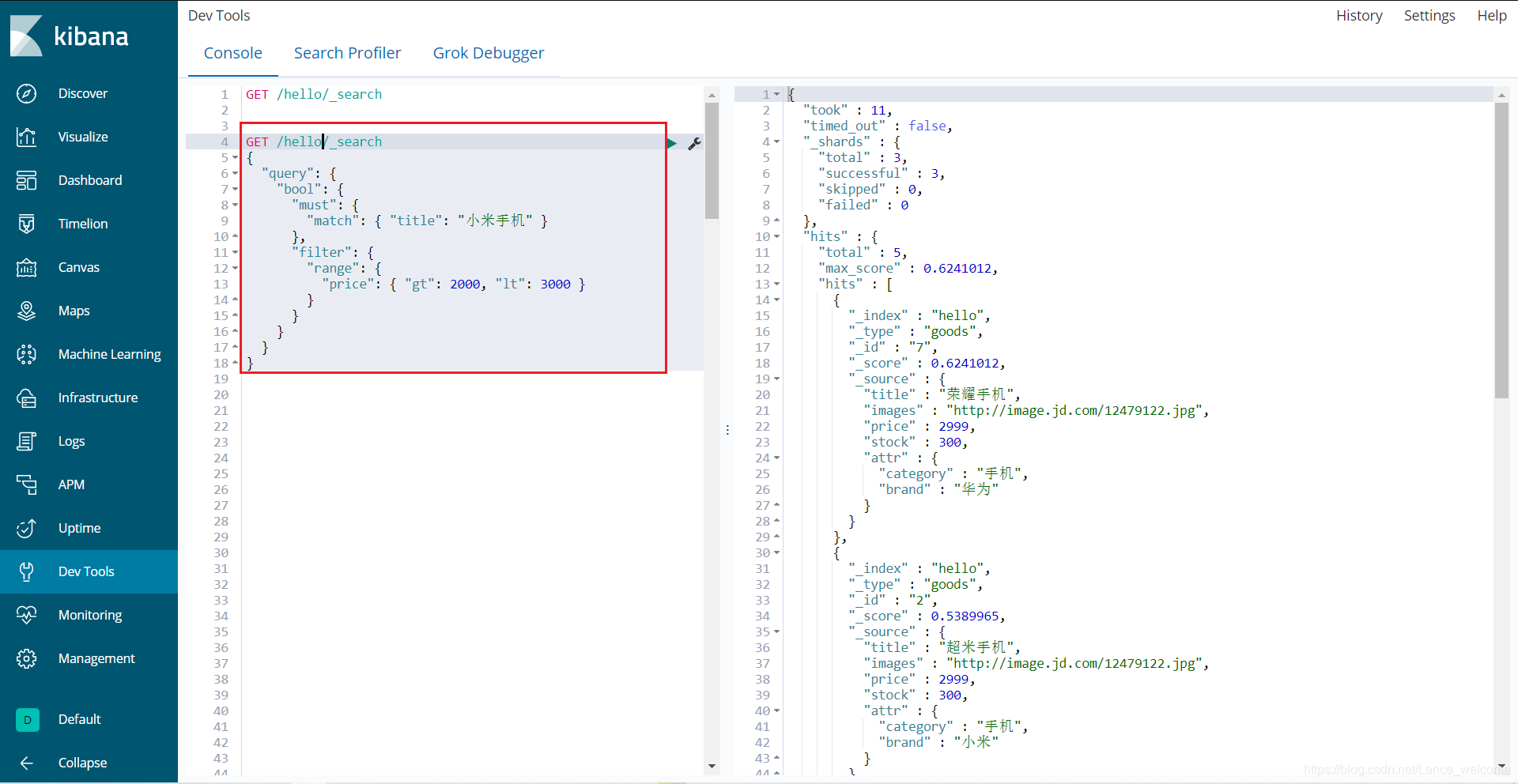Open the Dashboard icon in sidebar
Image resolution: width=1518 pixels, height=784 pixels.
(26, 180)
